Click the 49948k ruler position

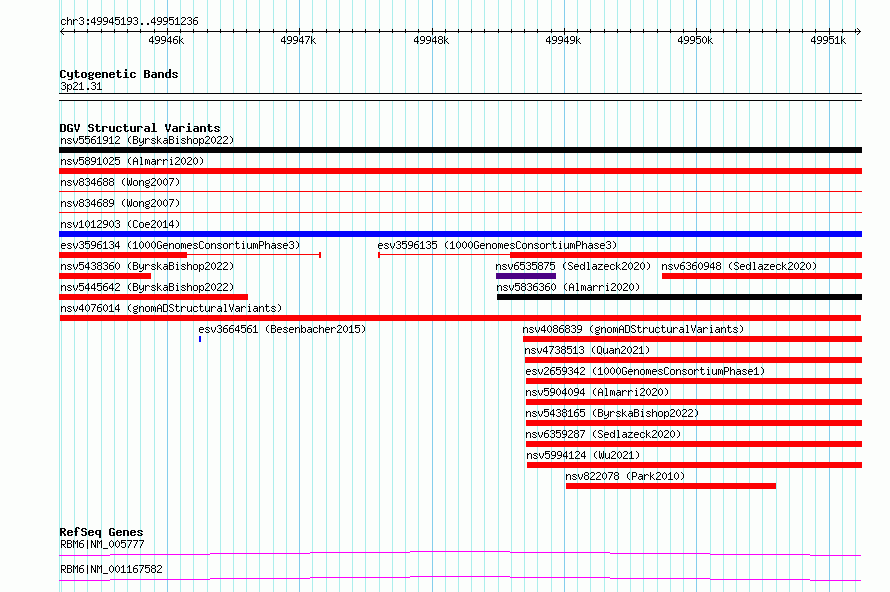[431, 40]
